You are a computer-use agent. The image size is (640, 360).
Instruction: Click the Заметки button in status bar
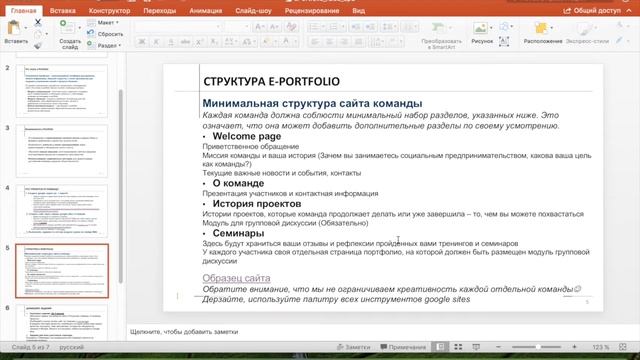(353, 347)
